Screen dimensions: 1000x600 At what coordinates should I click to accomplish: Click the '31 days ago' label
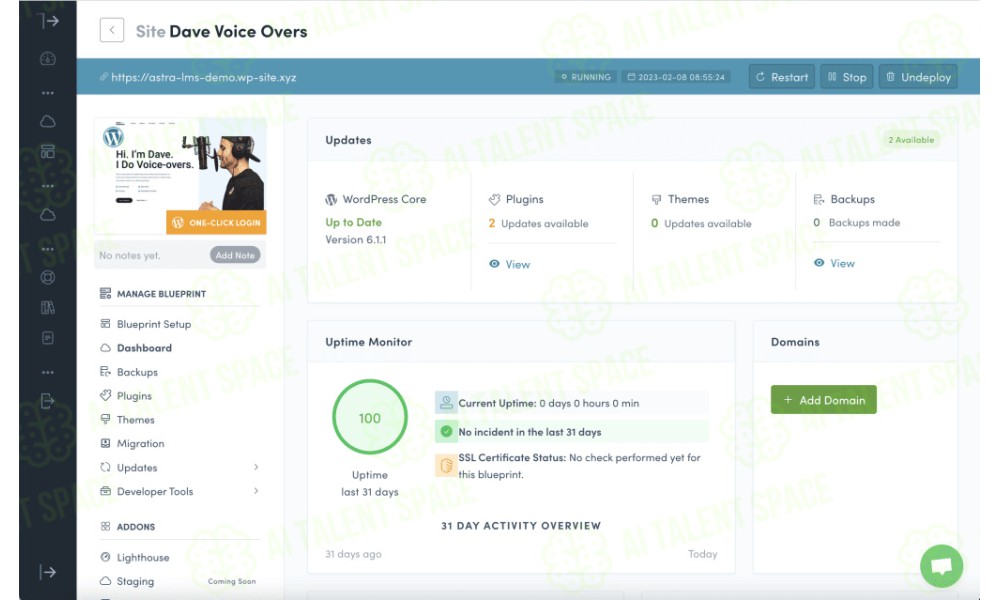[x=353, y=554]
